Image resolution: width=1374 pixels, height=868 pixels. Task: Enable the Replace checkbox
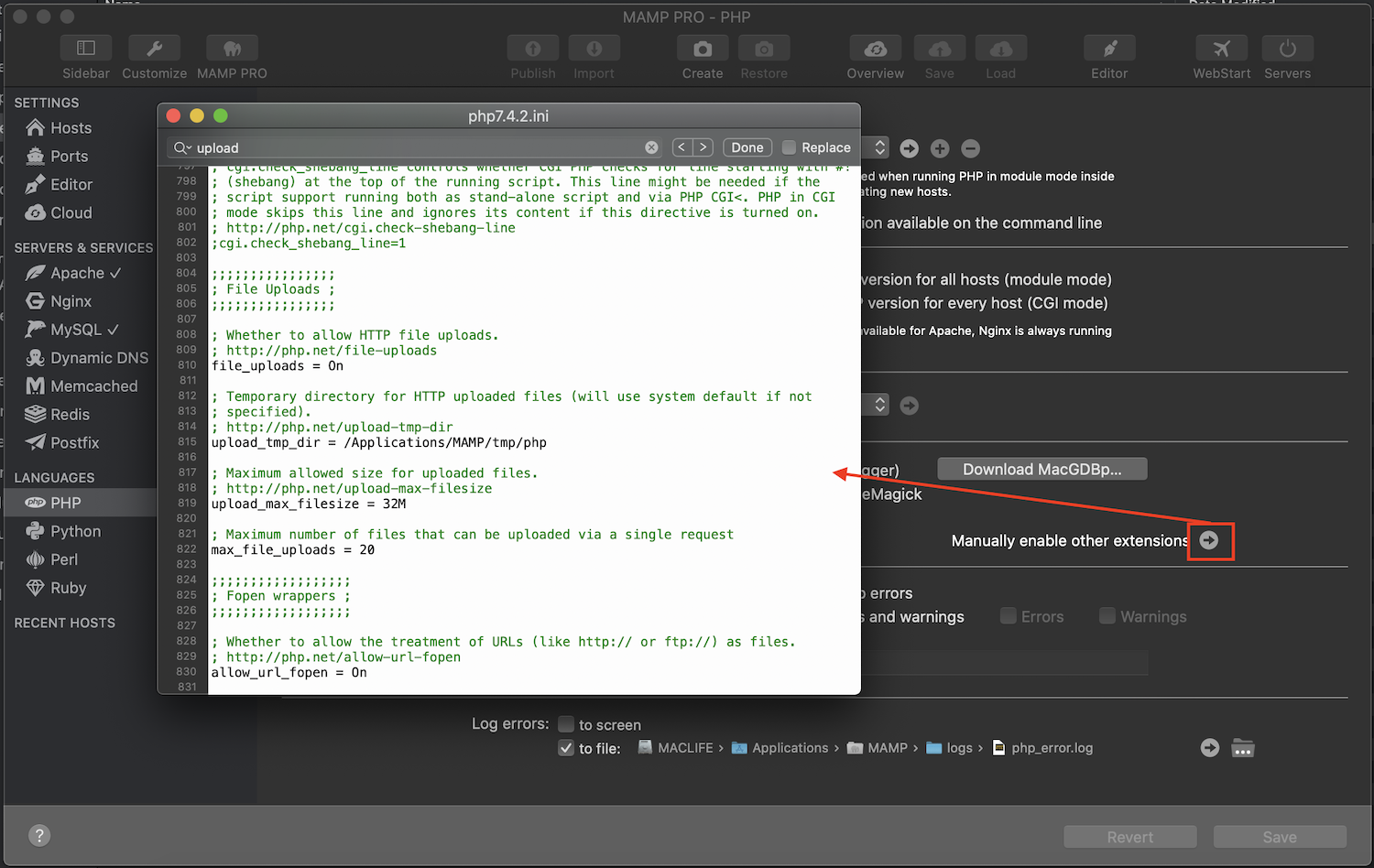(789, 147)
